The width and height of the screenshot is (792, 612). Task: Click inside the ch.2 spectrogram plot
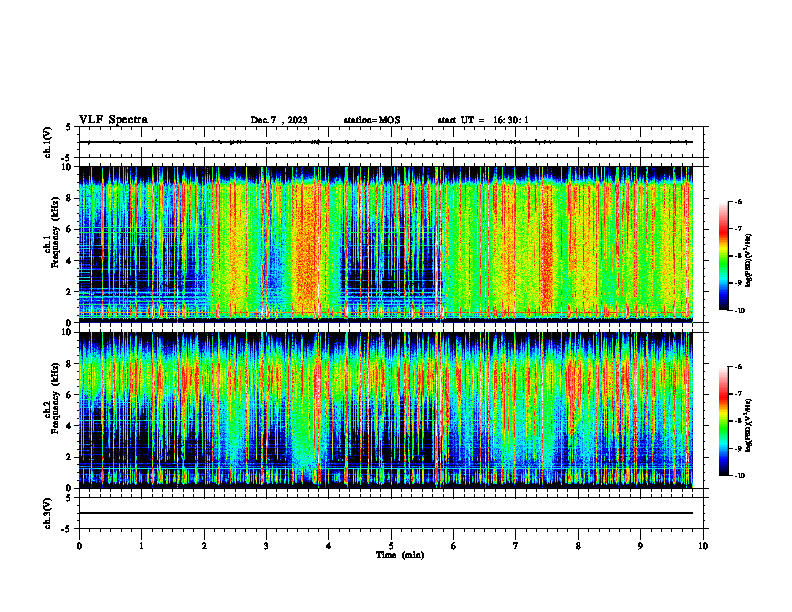(391, 410)
